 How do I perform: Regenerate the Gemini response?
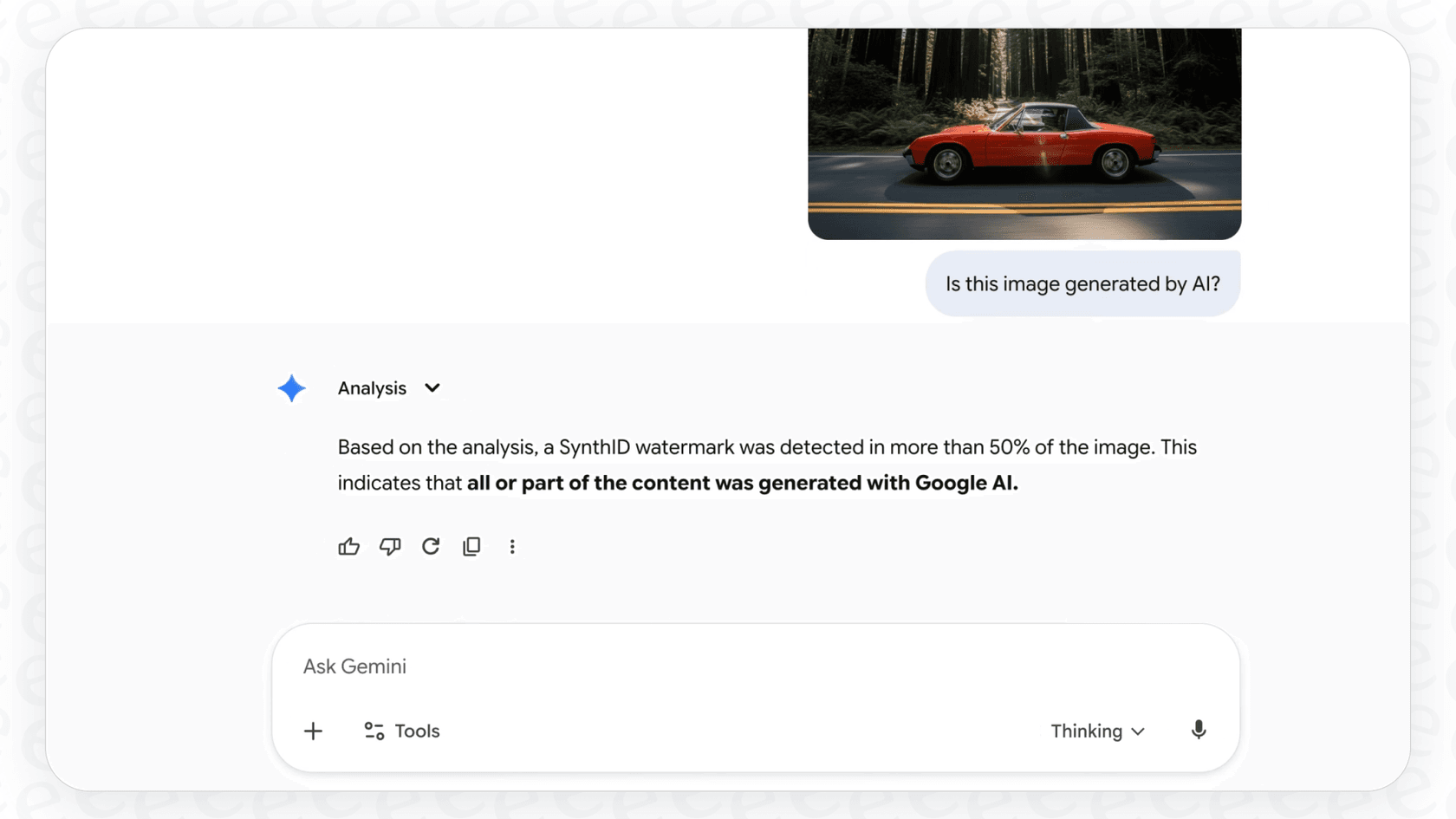coord(431,546)
